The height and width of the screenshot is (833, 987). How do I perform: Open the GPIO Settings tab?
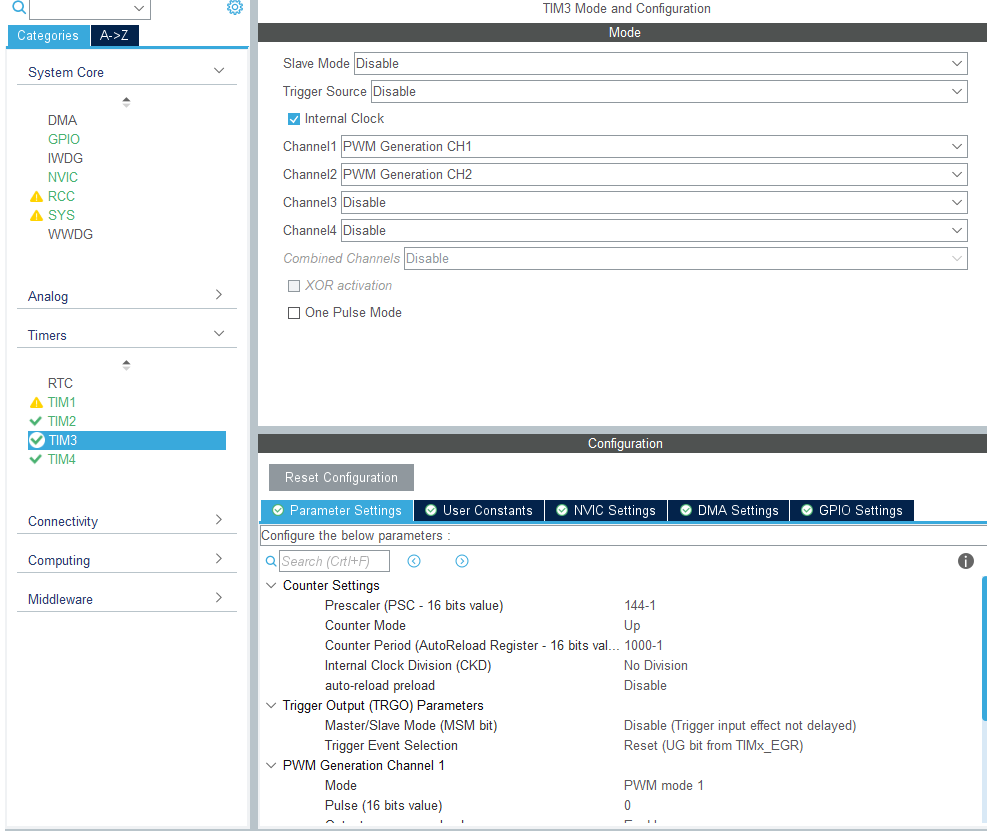pyautogui.click(x=852, y=511)
